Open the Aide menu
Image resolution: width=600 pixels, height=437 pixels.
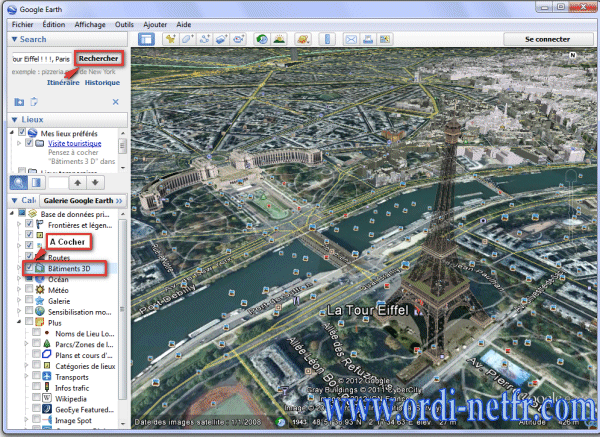coord(184,24)
